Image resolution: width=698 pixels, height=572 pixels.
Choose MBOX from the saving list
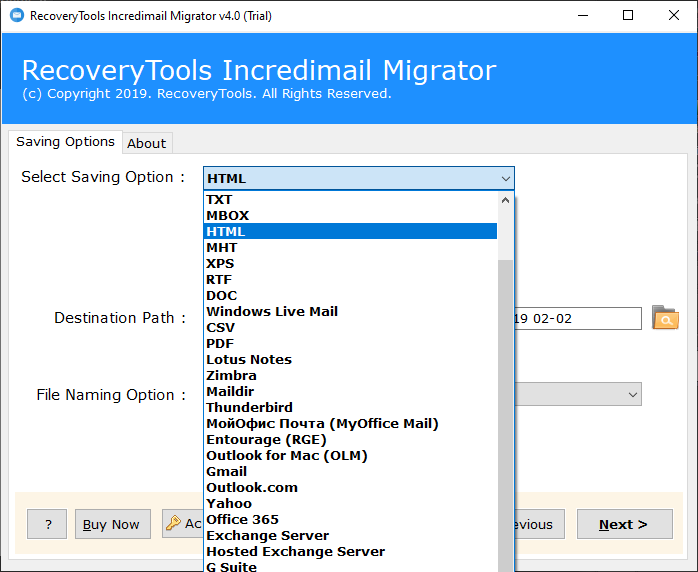click(x=350, y=215)
